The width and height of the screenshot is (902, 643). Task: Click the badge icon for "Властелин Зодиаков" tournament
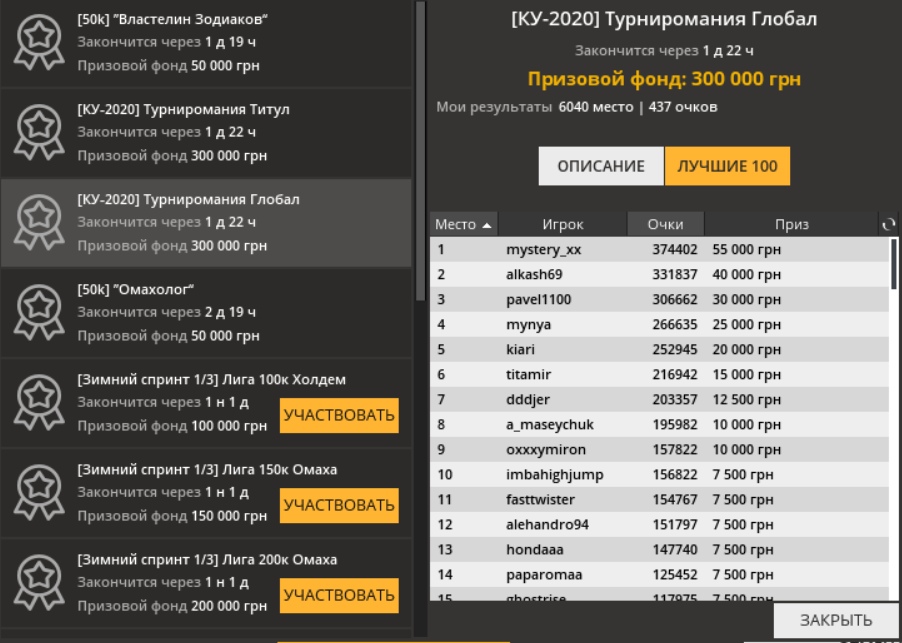[39, 42]
